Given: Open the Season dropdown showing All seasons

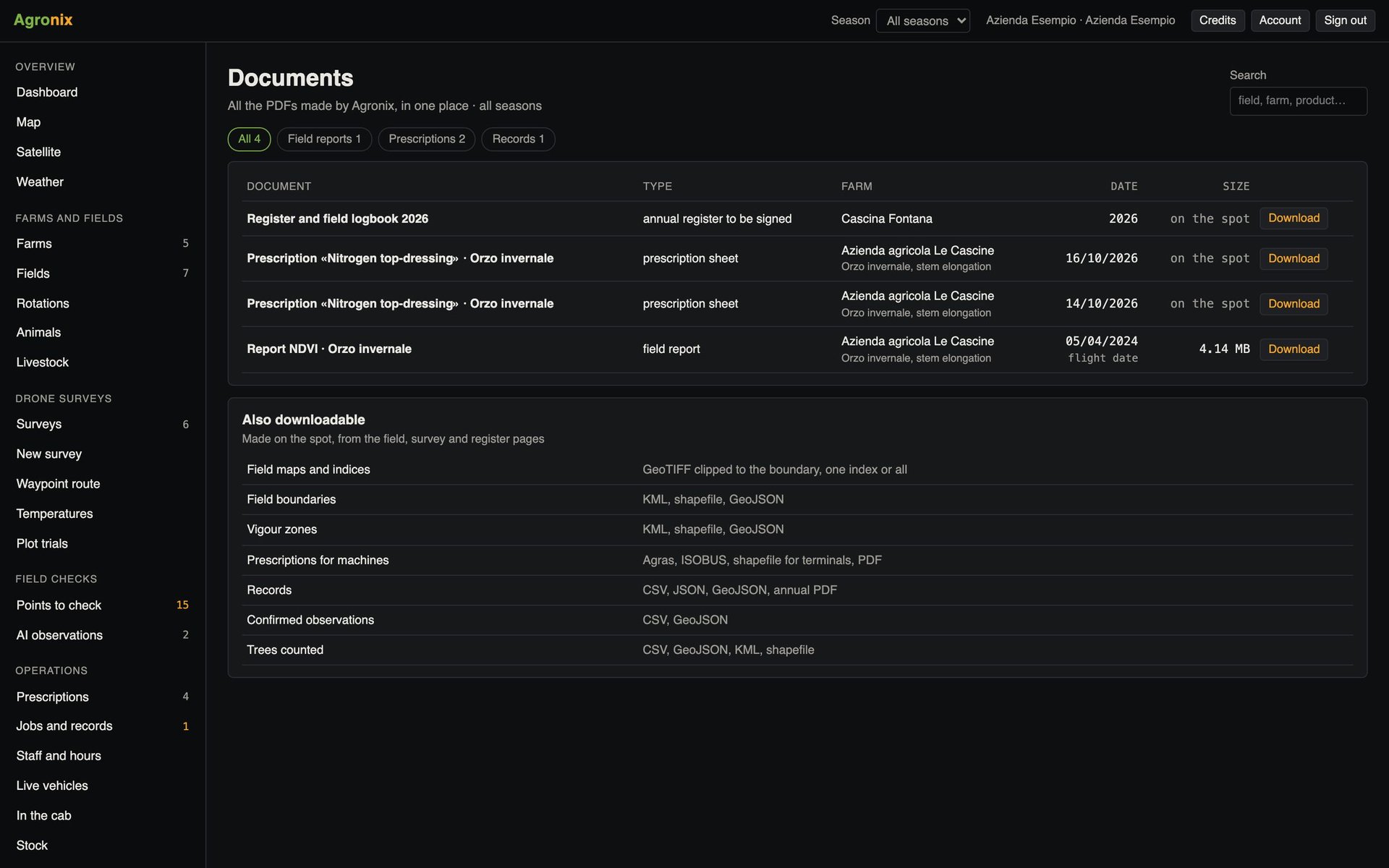Looking at the screenshot, I should tap(922, 20).
